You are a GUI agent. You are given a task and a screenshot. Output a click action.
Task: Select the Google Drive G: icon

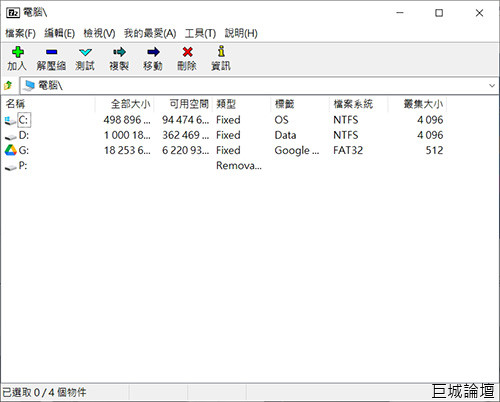[x=11, y=150]
